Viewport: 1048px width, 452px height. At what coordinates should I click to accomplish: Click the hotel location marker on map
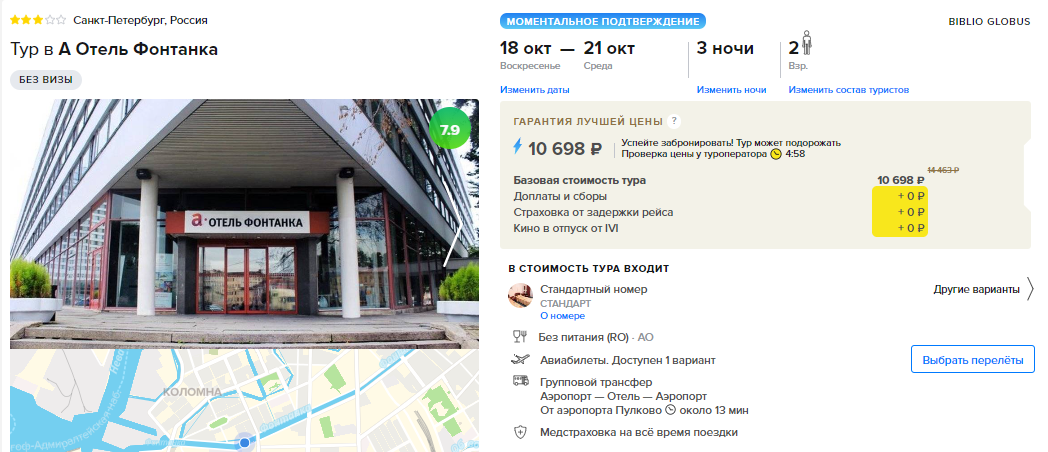point(245,442)
